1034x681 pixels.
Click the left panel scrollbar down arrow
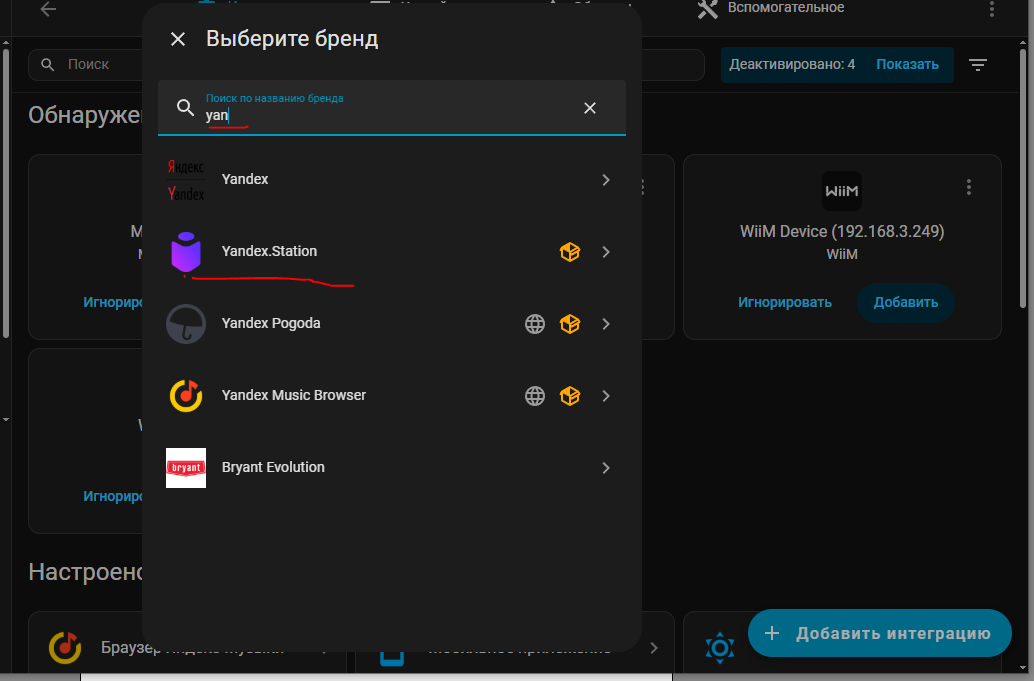[5, 420]
